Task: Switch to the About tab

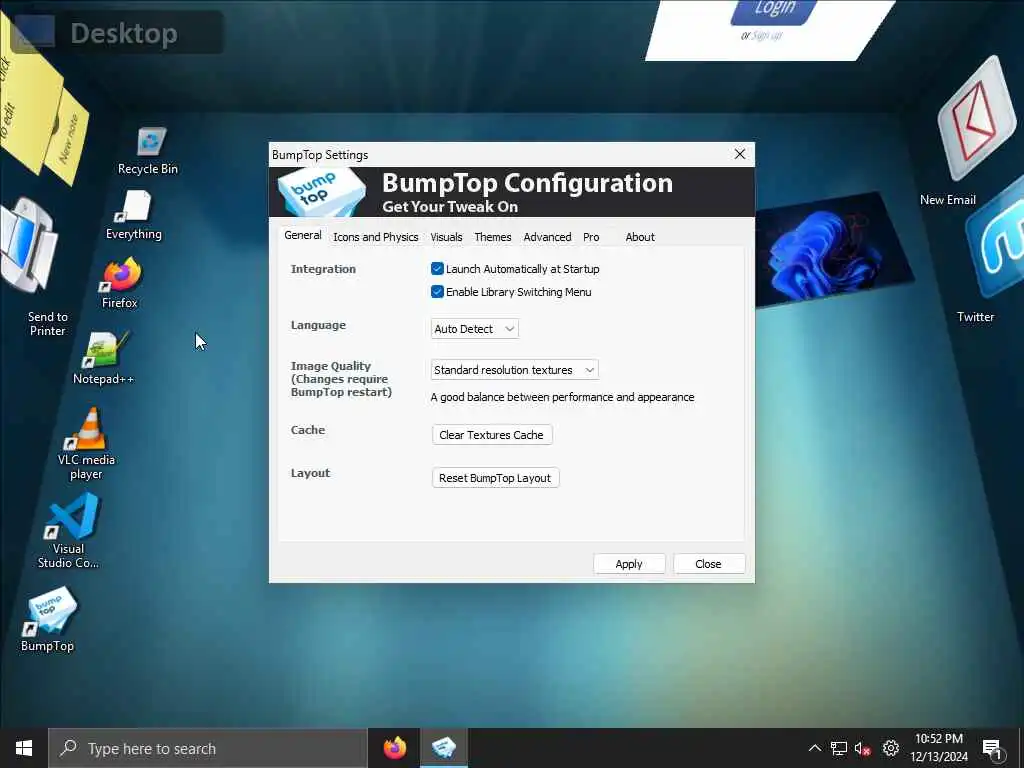Action: click(x=640, y=237)
